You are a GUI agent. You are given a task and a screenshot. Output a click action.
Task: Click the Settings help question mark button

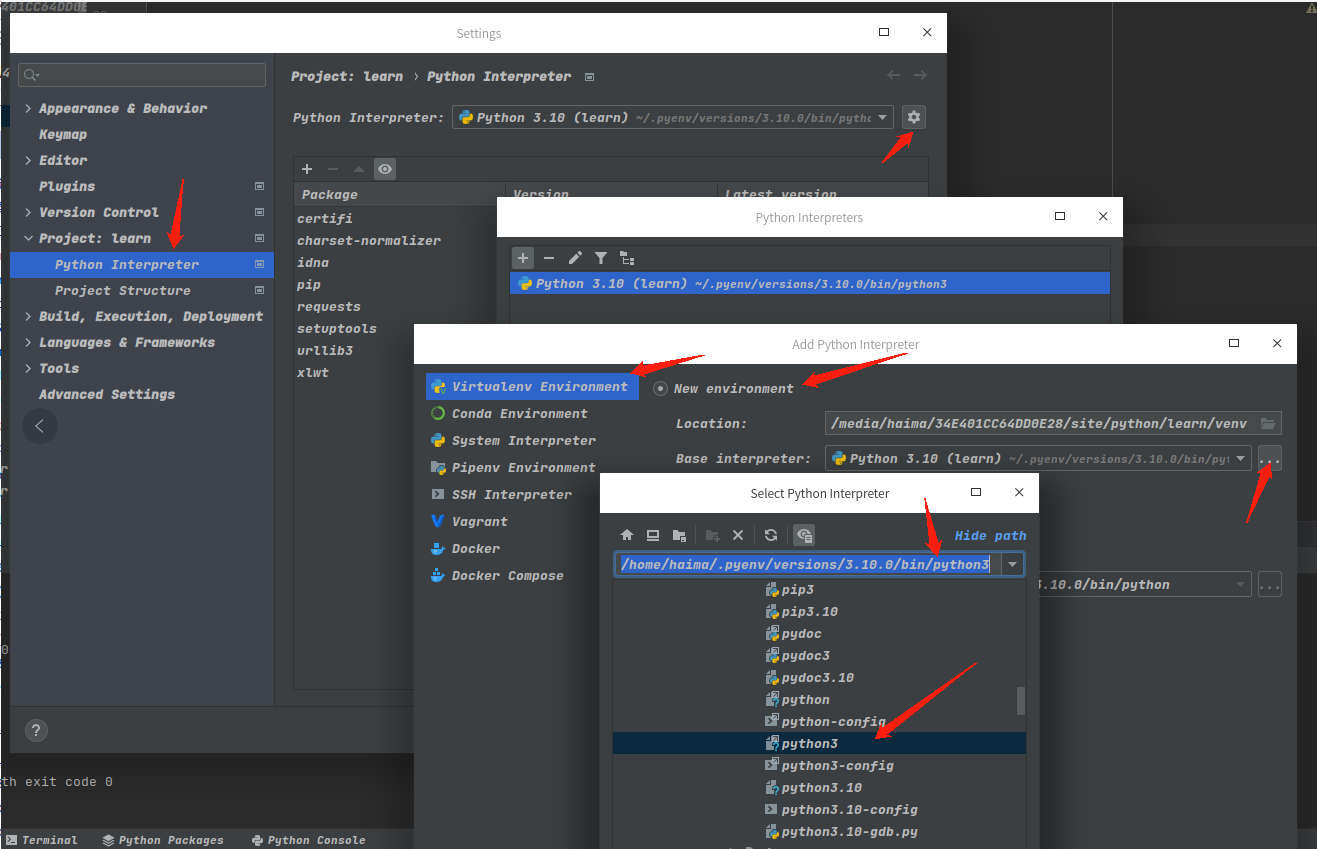tap(35, 730)
